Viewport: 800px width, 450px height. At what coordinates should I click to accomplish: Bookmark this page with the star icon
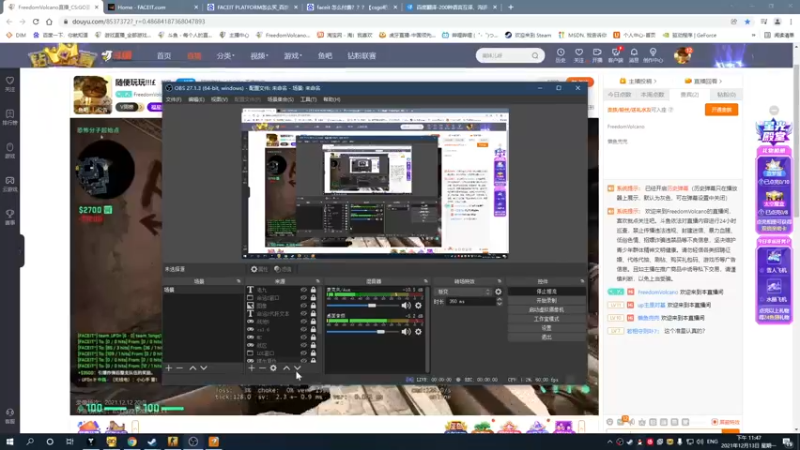[747, 21]
